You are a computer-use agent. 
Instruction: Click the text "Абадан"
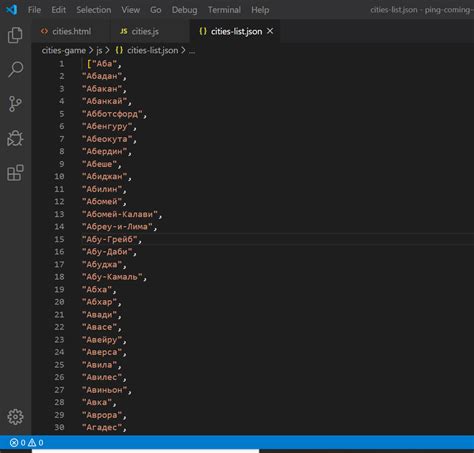(x=102, y=76)
